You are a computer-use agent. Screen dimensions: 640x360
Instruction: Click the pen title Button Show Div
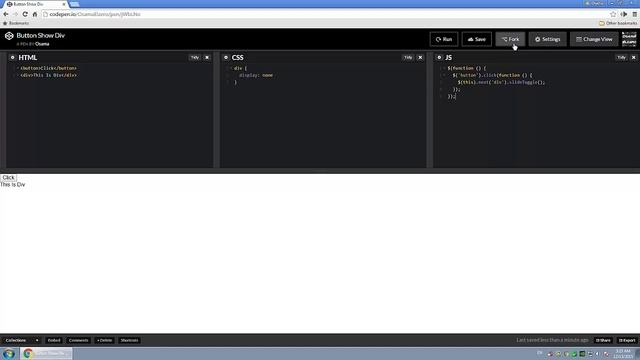point(40,36)
